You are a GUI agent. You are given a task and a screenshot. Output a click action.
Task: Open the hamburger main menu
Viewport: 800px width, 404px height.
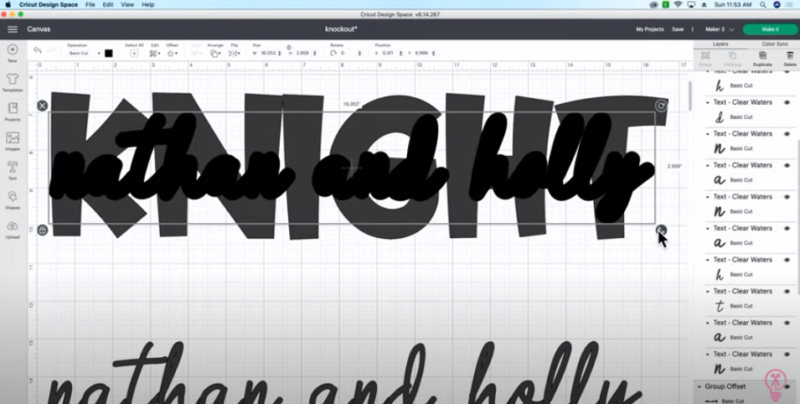[x=12, y=29]
